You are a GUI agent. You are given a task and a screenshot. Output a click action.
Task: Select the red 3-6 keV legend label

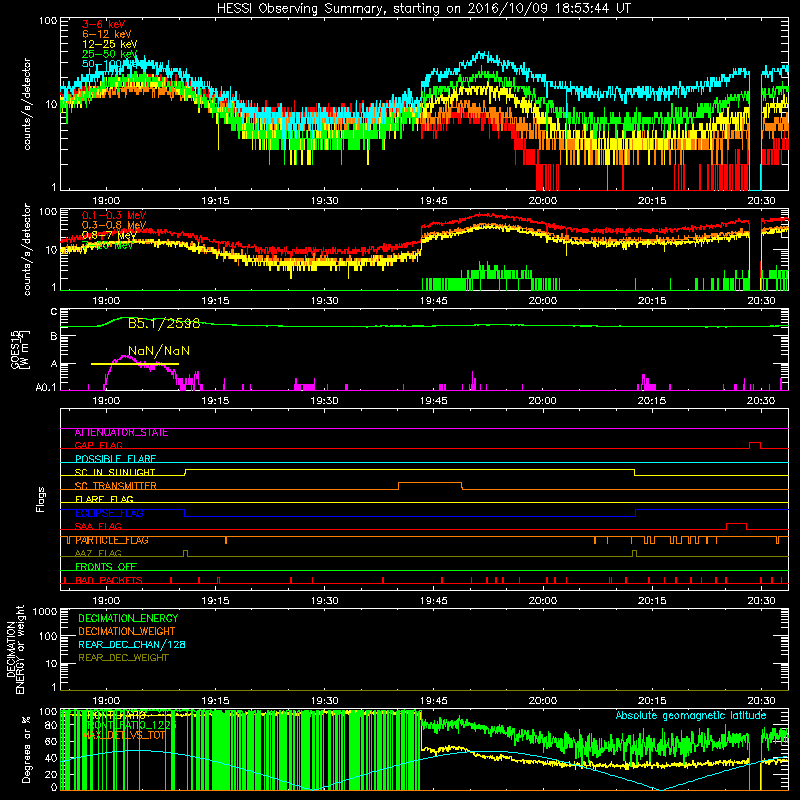(103, 24)
